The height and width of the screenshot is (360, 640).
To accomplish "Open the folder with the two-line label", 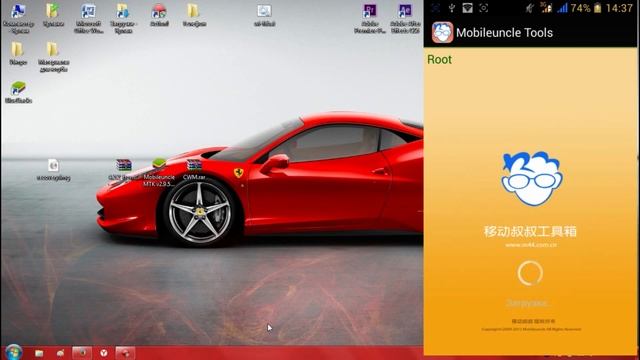I will tap(53, 50).
